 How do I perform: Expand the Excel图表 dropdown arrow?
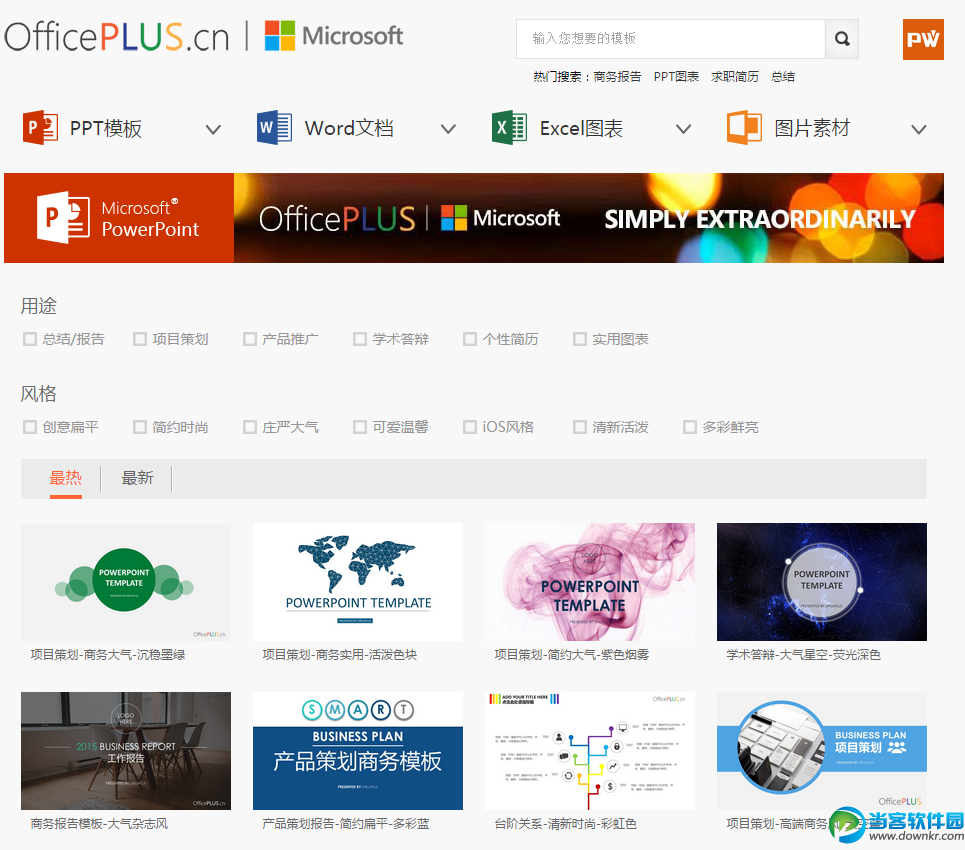[x=683, y=129]
